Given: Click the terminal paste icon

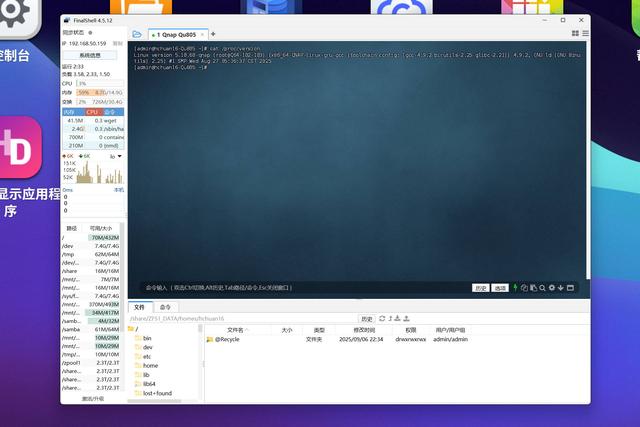Looking at the screenshot, I should pos(533,288).
